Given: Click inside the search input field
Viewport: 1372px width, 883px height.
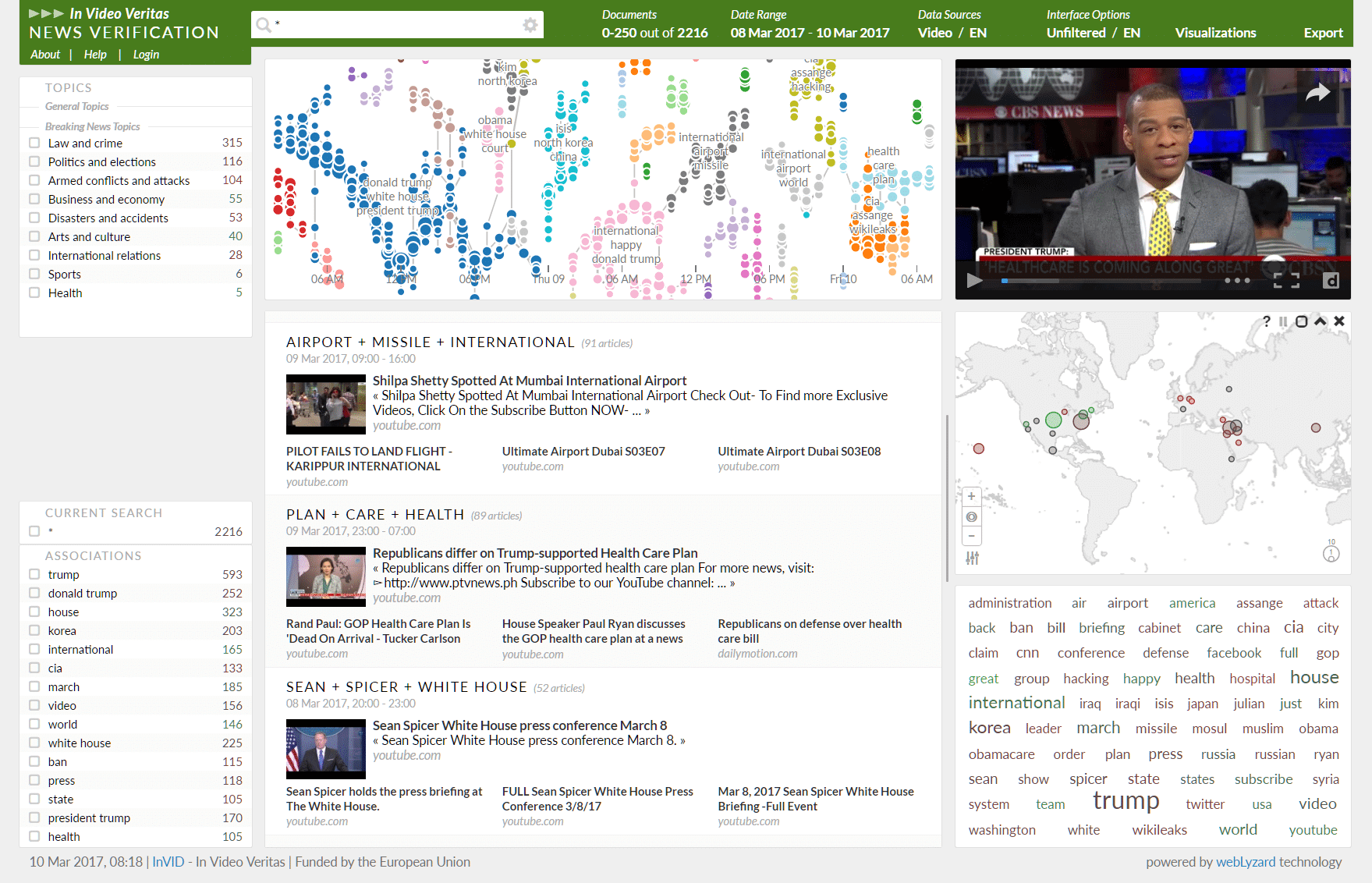Looking at the screenshot, I should (x=390, y=24).
